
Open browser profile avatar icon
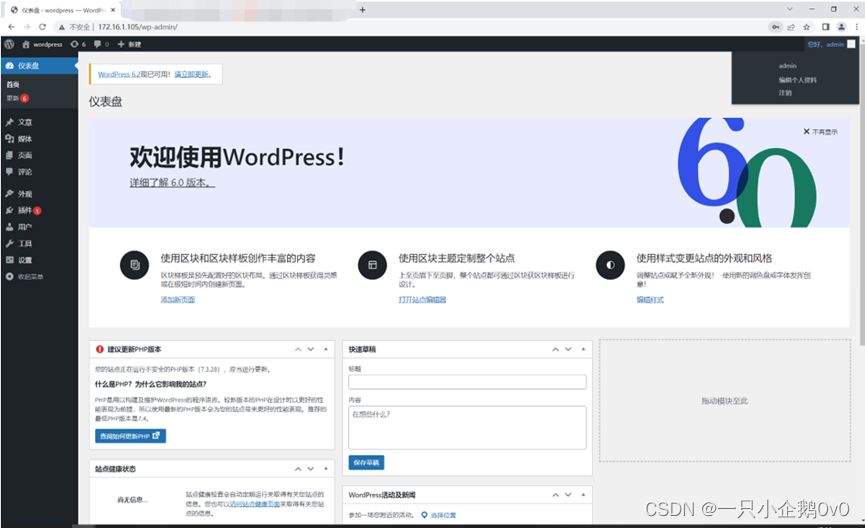pyautogui.click(x=841, y=26)
